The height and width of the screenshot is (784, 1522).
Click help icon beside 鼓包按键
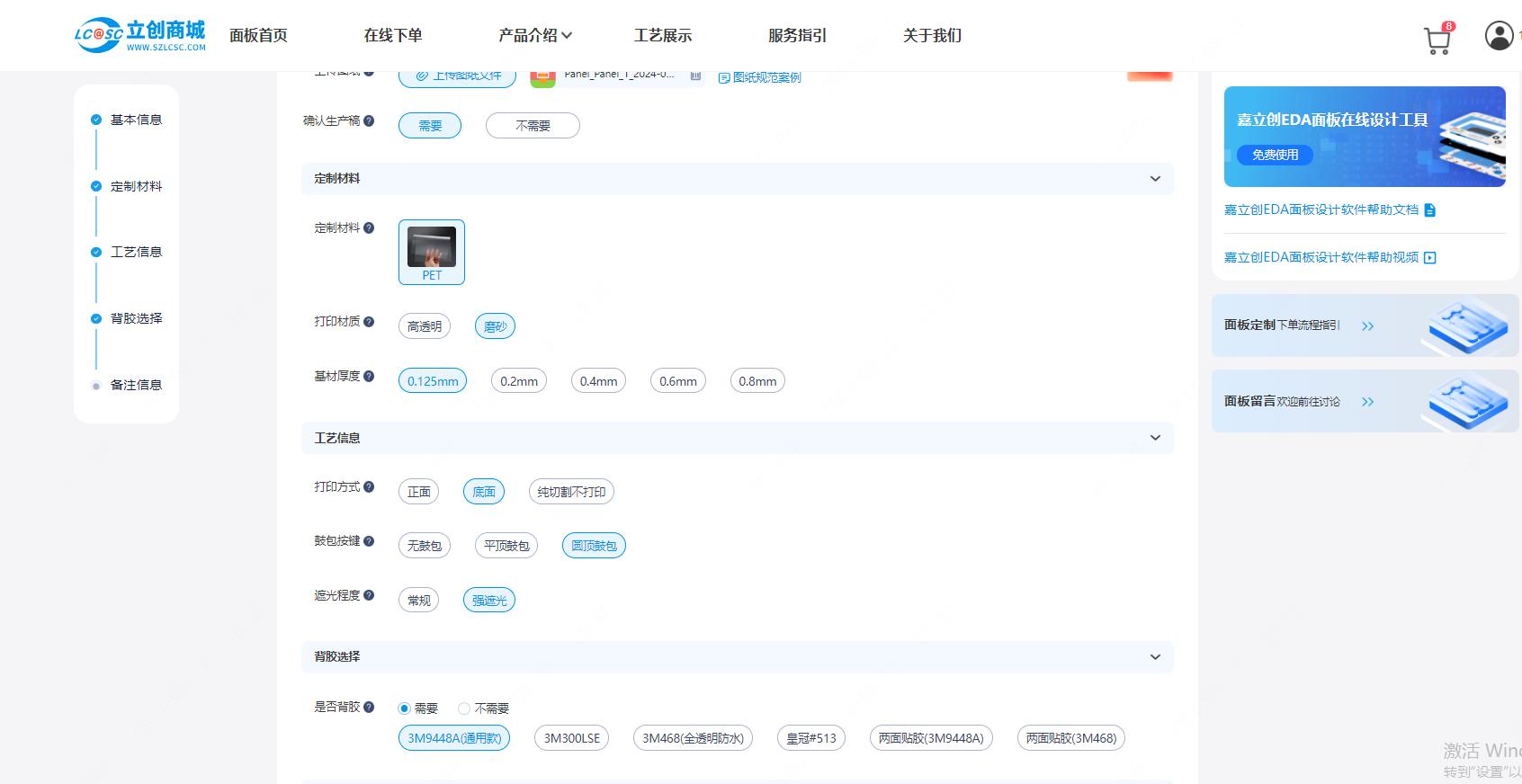point(369,541)
